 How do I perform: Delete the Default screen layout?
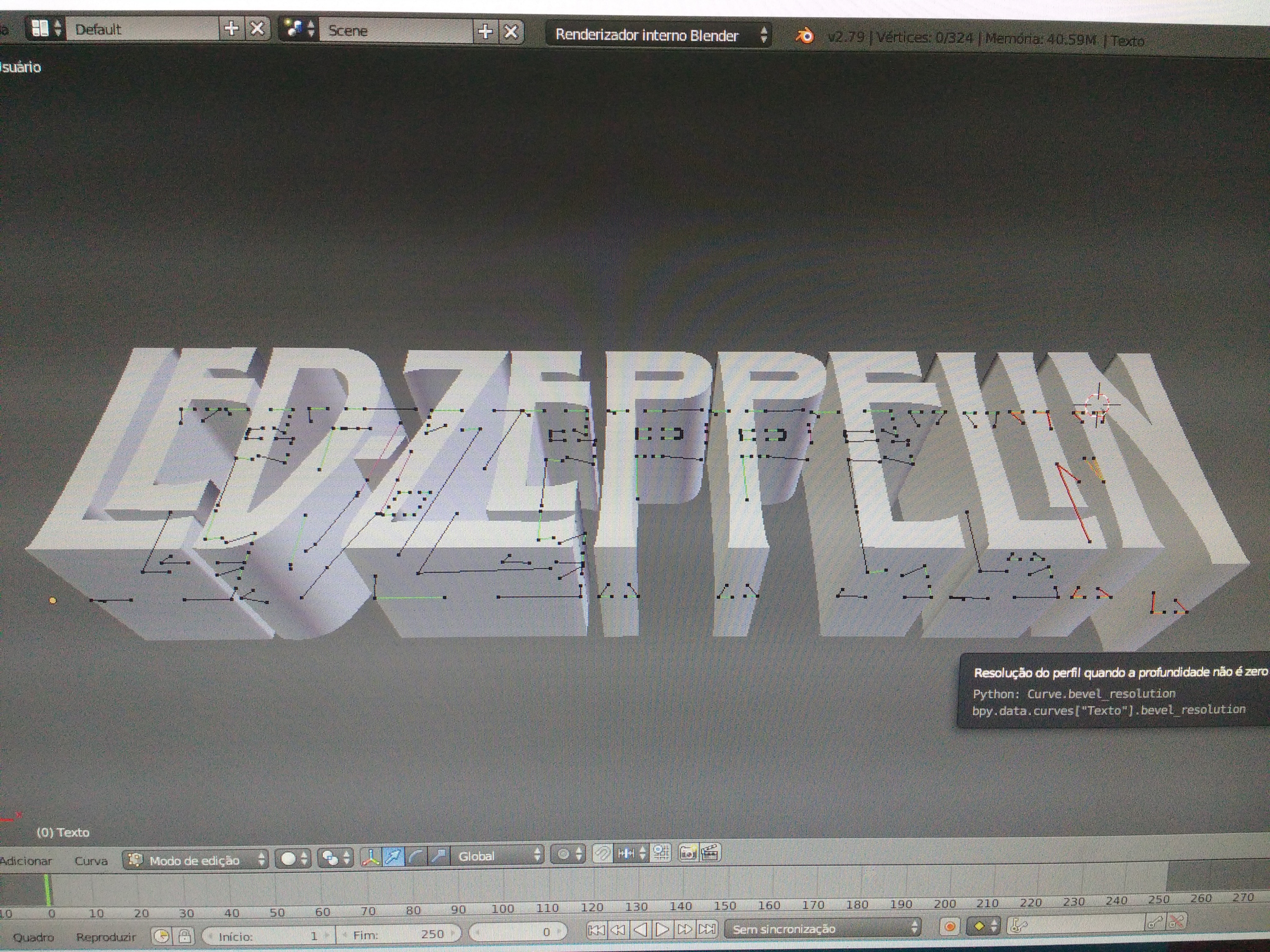[x=258, y=29]
